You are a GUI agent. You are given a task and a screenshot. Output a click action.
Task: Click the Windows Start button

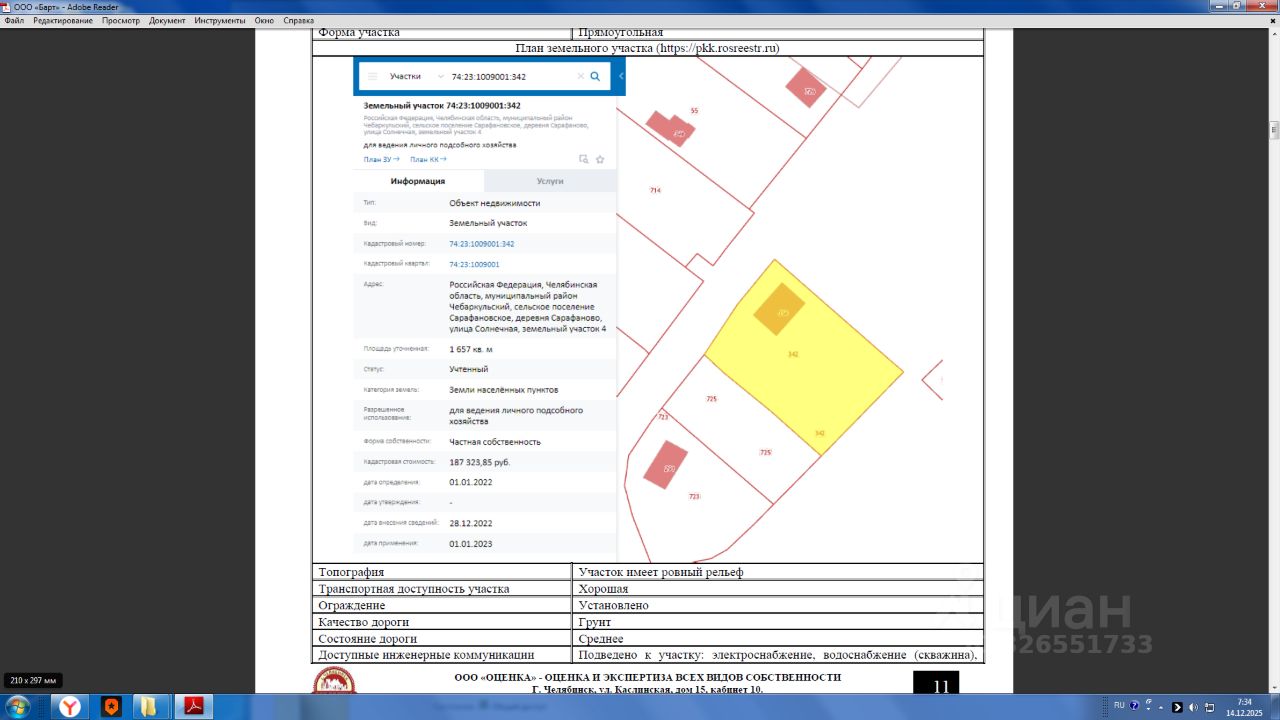18,707
